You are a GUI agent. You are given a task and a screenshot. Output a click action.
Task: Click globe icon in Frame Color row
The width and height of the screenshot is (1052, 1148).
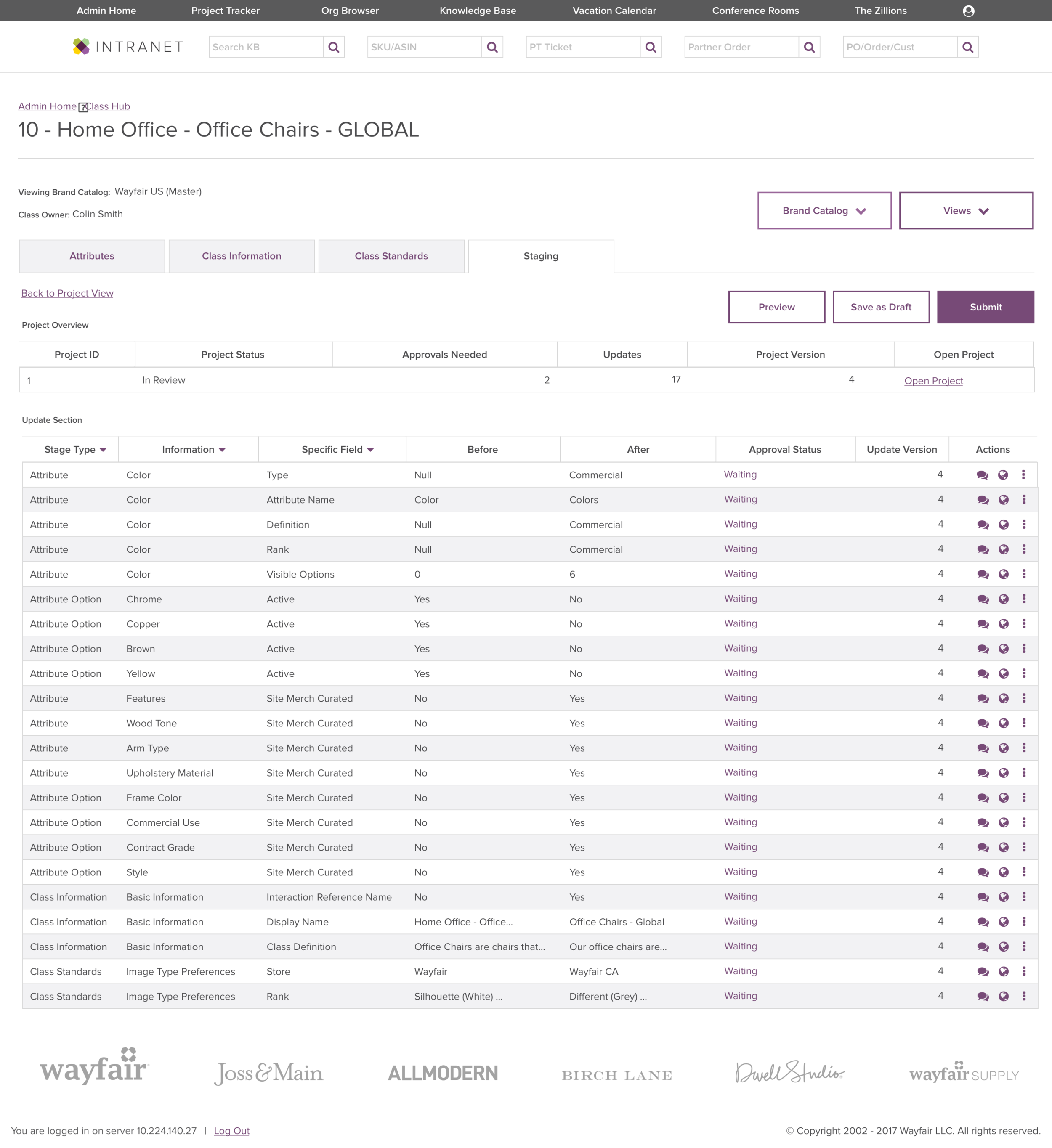point(1004,798)
